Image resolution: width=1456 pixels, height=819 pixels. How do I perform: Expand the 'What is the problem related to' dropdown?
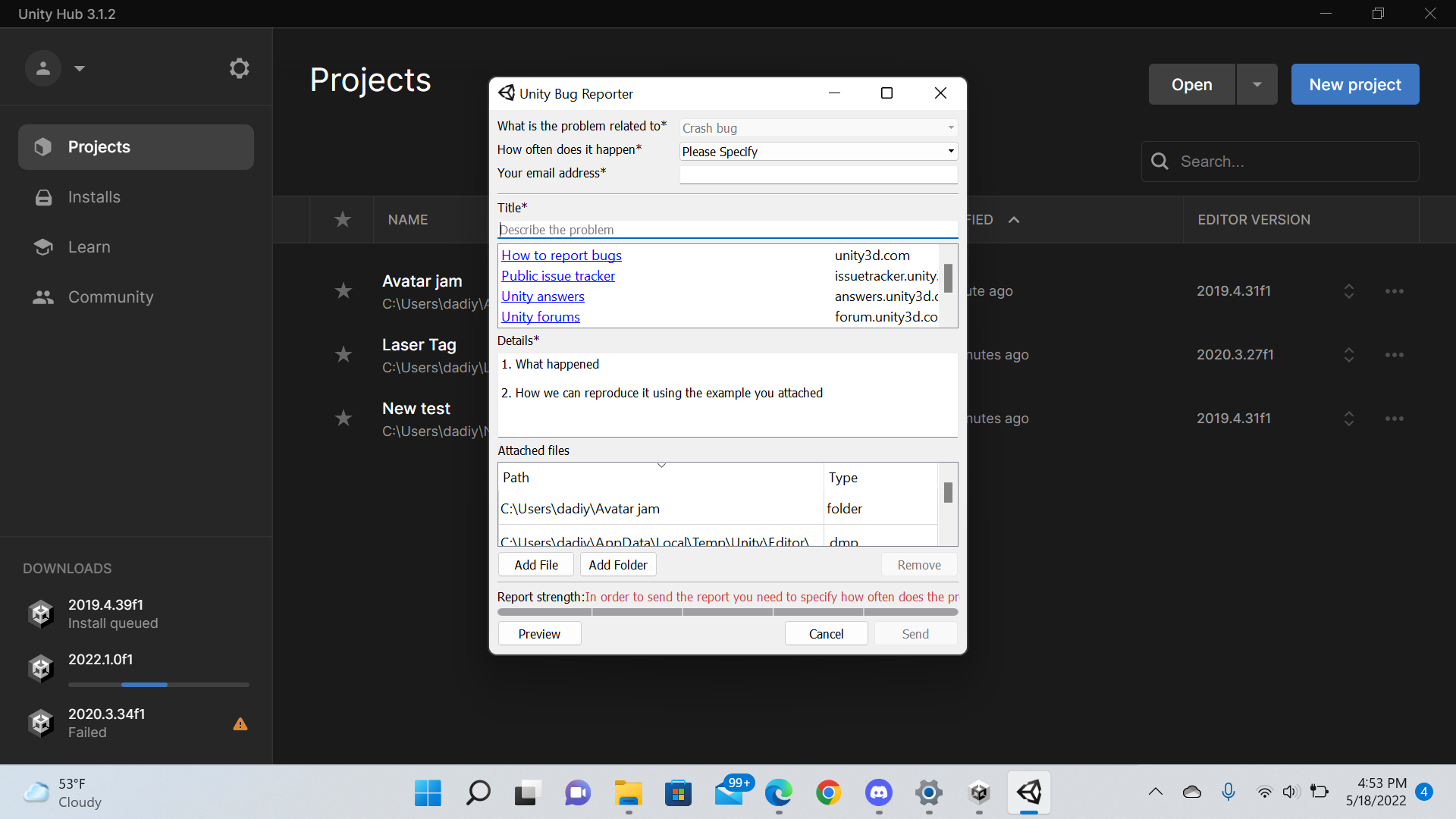[951, 127]
